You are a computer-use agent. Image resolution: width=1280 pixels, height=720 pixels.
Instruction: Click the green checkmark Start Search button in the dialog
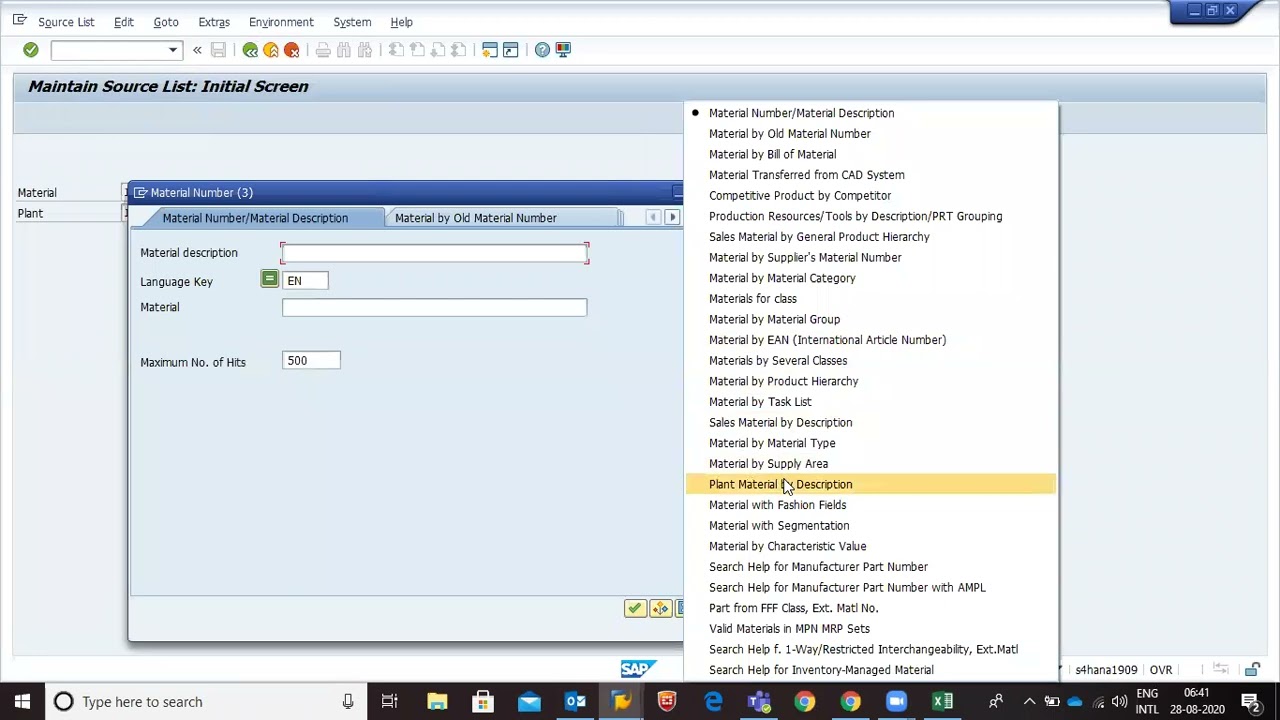[635, 608]
